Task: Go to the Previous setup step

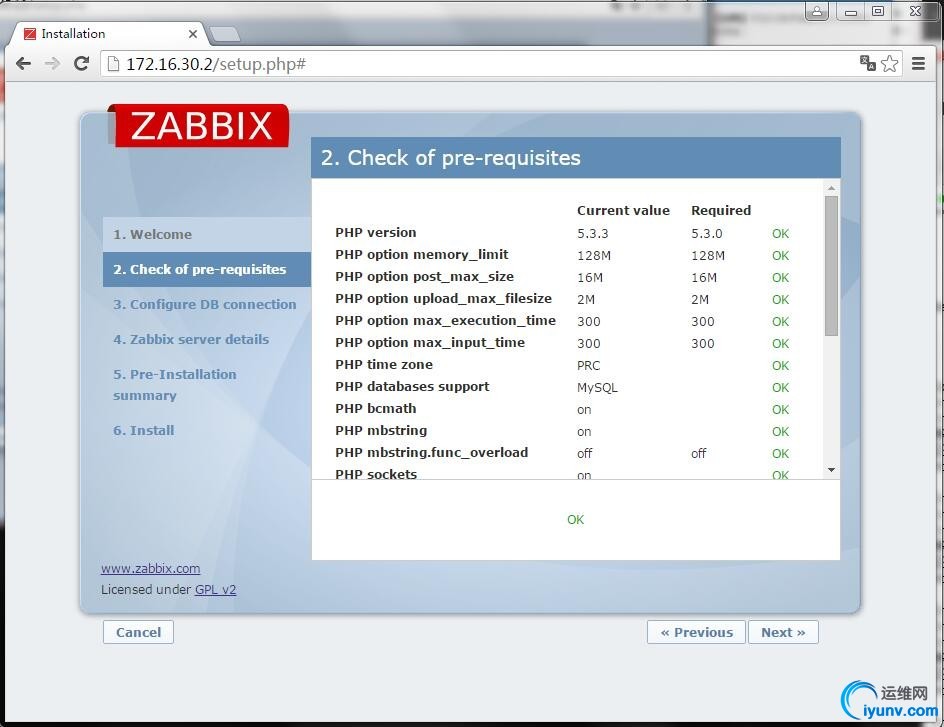Action: click(x=697, y=632)
